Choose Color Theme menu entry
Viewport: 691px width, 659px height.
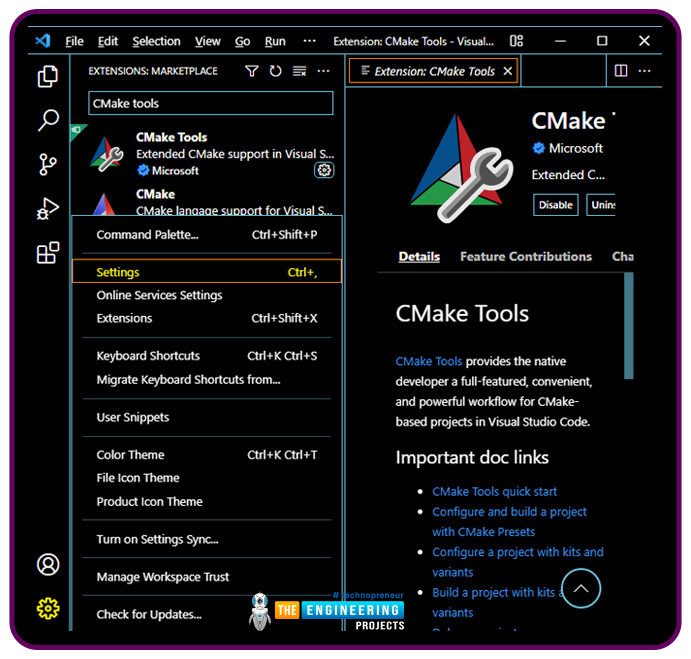[x=207, y=454]
